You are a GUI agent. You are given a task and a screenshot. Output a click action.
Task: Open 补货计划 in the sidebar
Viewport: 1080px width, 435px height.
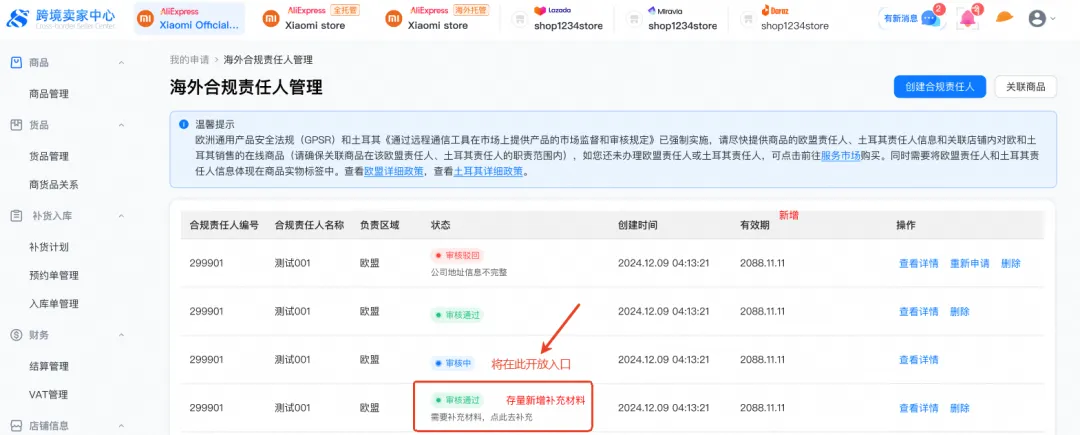click(49, 247)
